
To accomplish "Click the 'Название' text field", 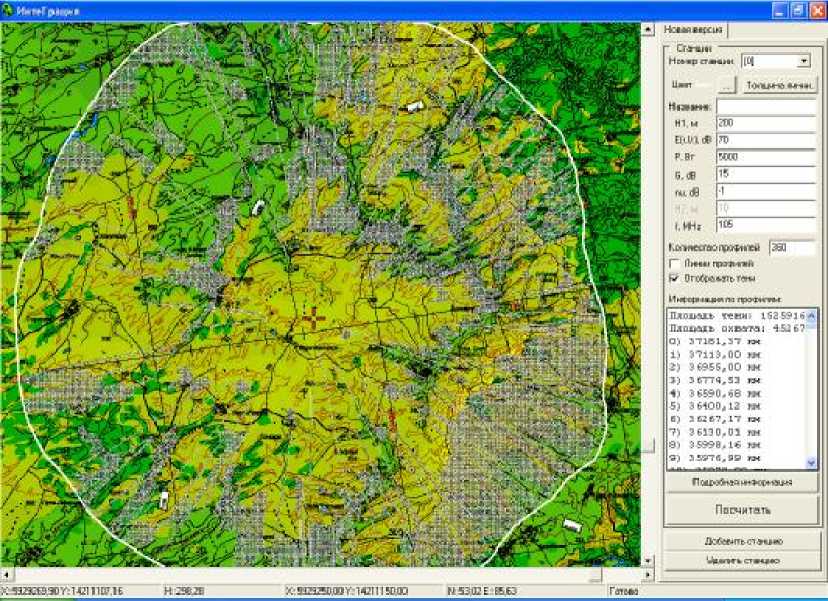I will (x=766, y=106).
